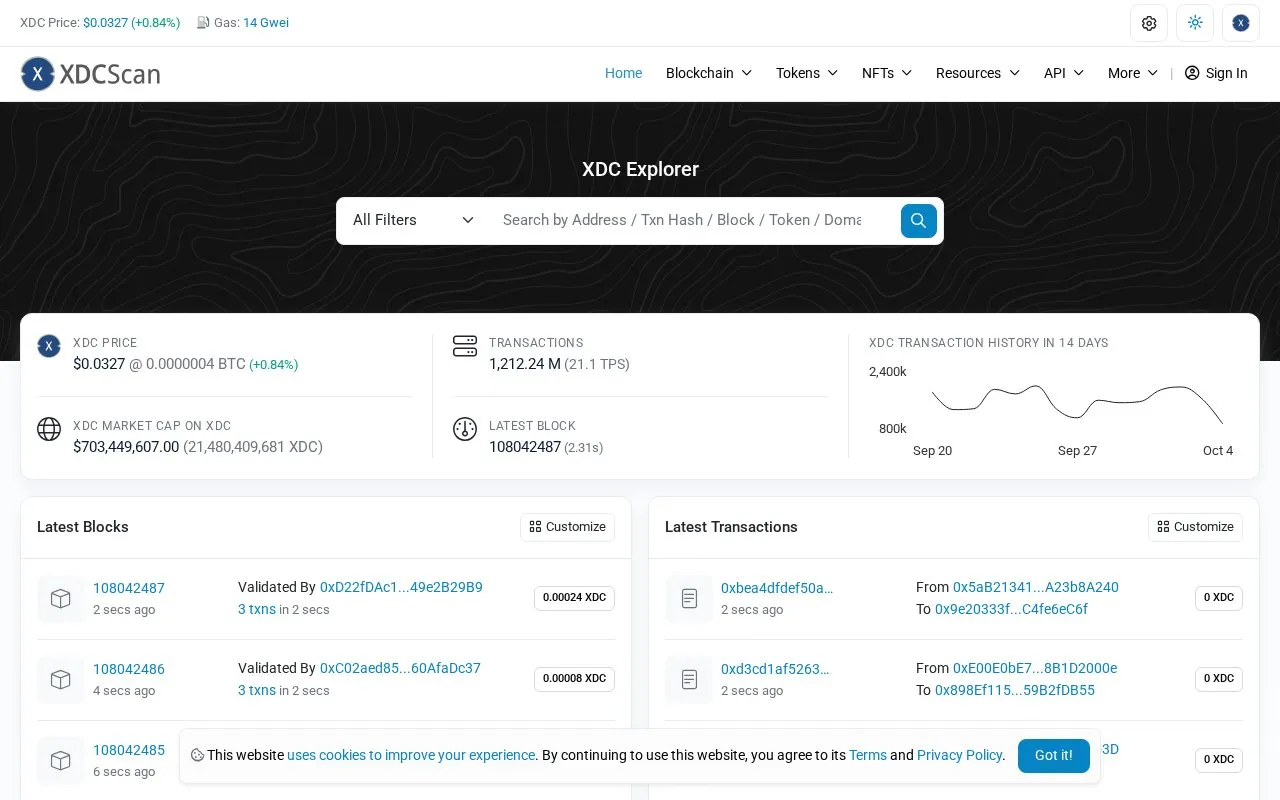1280x800 pixels.
Task: Click the blue search magnifier button
Action: (x=918, y=220)
